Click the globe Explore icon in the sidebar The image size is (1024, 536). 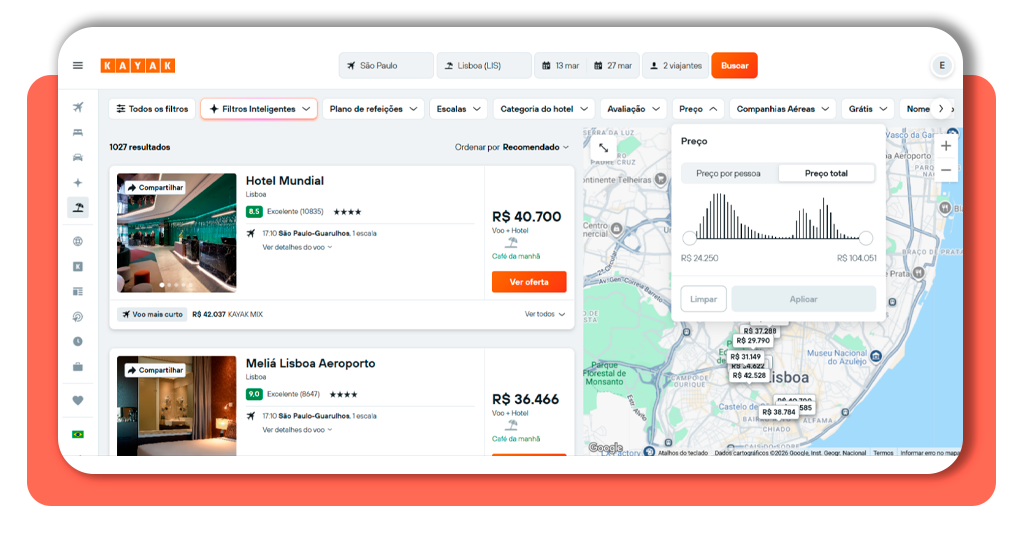[78, 242]
